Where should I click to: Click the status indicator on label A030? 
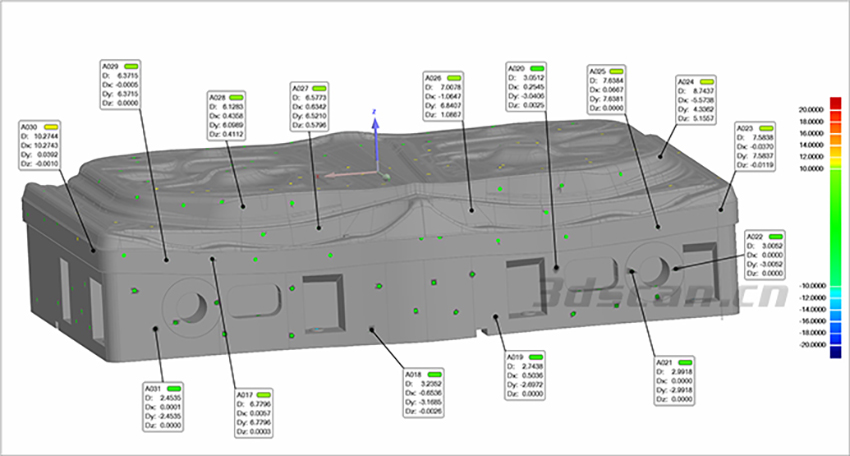click(x=51, y=127)
